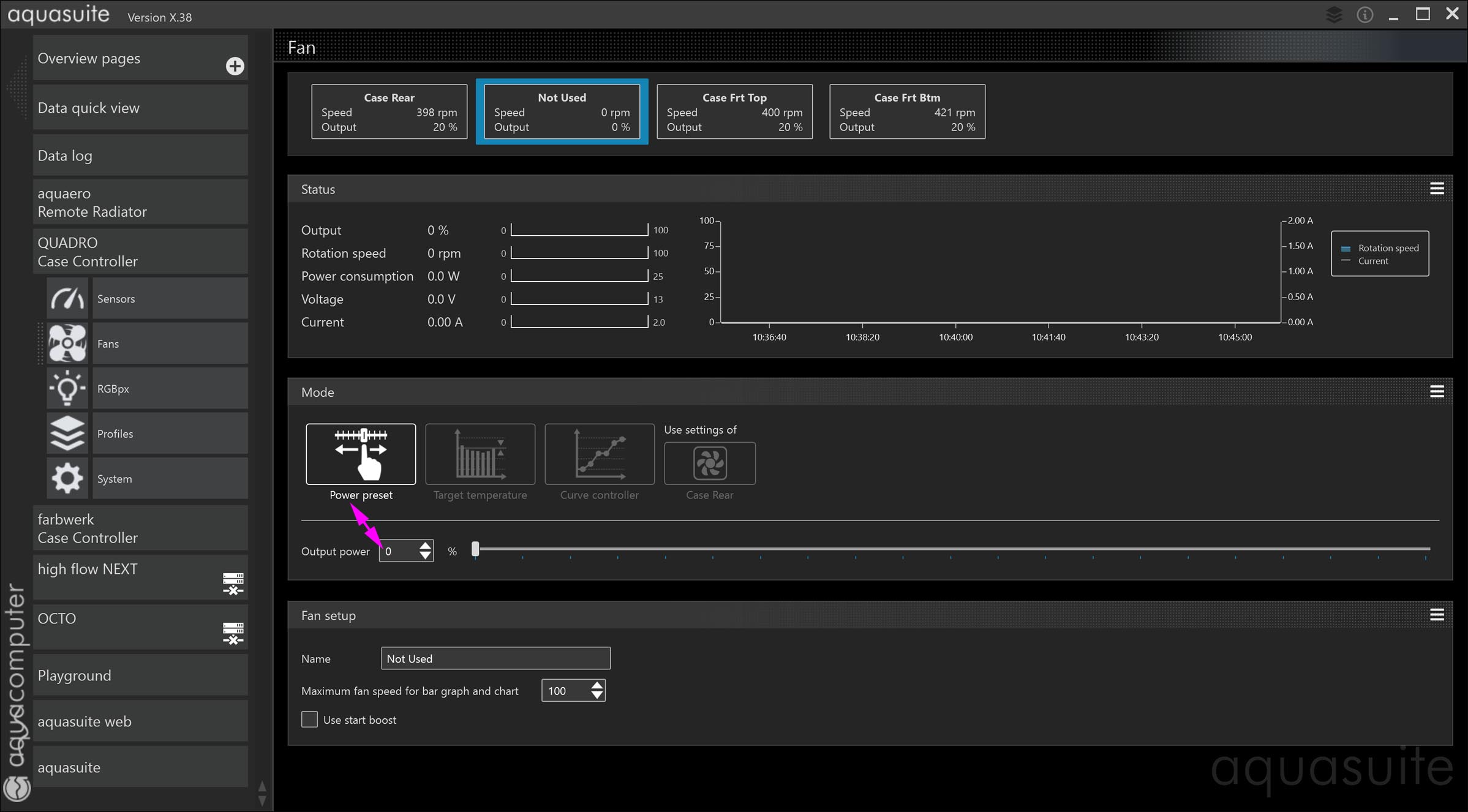This screenshot has height=812, width=1468.
Task: Select the Case Frt Top fan tab
Action: tap(734, 111)
